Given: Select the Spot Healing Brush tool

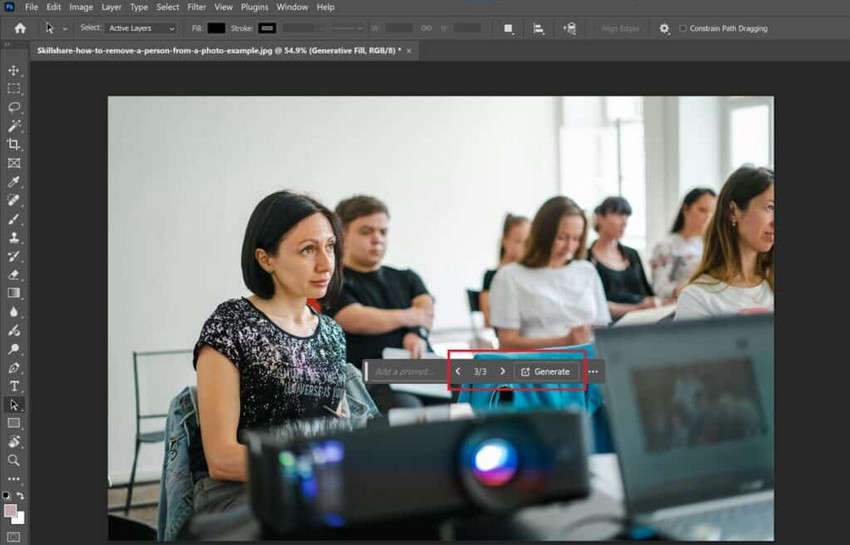Looking at the screenshot, I should [14, 200].
